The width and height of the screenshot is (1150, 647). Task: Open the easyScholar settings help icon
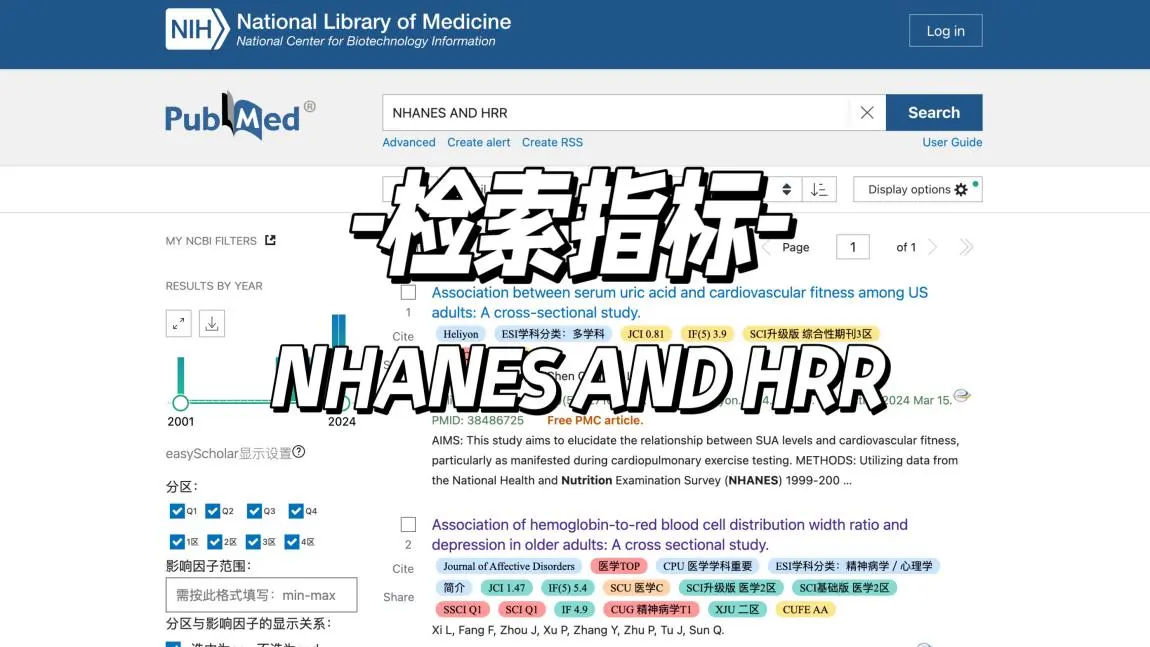298,452
